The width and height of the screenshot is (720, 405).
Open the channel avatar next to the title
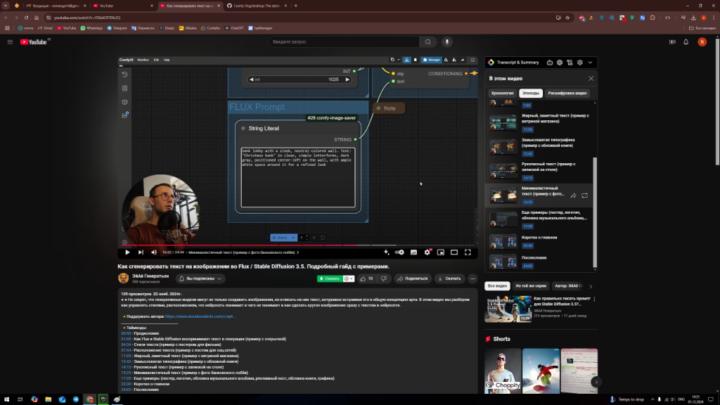pyautogui.click(x=123, y=278)
